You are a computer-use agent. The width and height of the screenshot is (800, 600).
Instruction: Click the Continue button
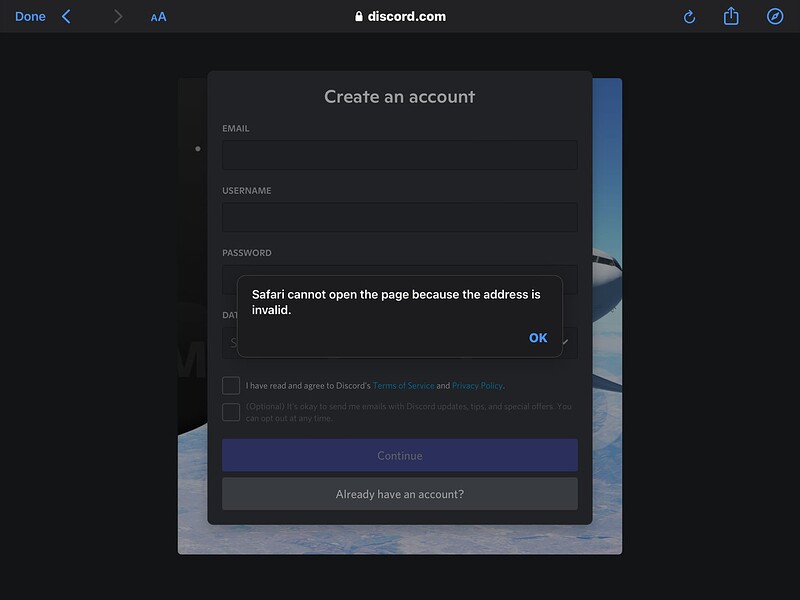[399, 455]
